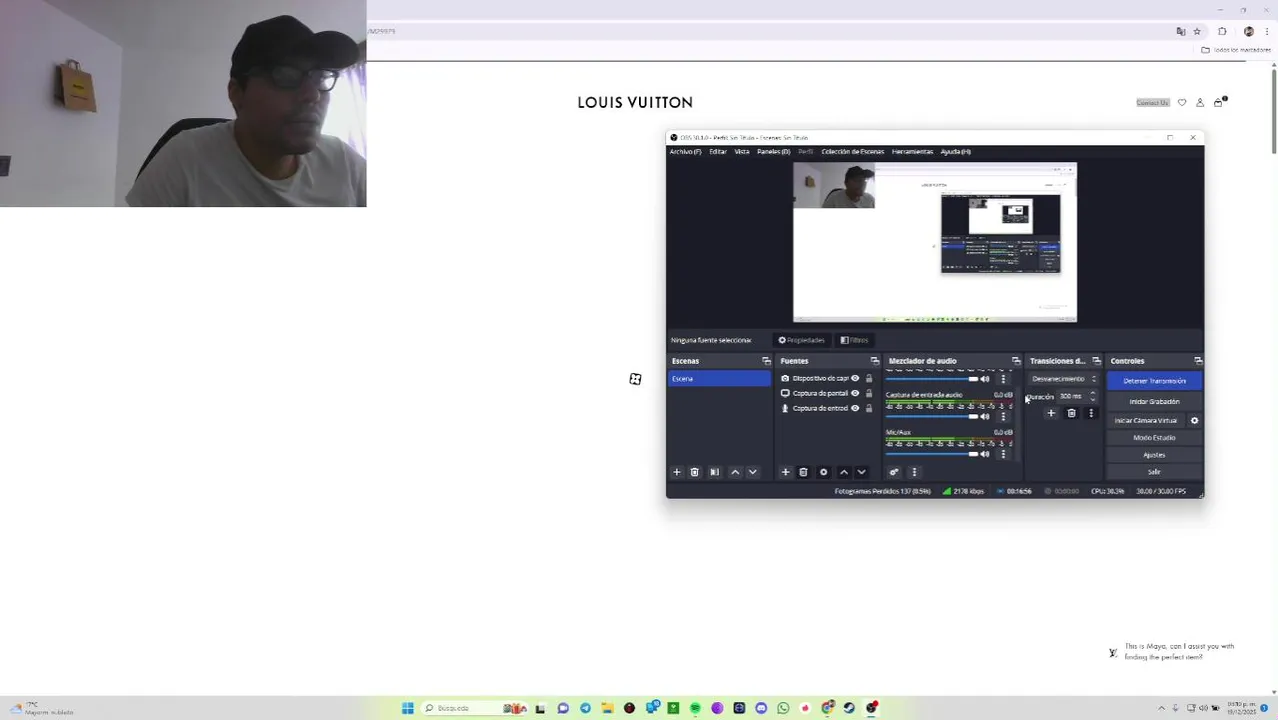Add a new scene with the Escenas plus icon
Viewport: 1278px width, 720px height.
point(676,472)
